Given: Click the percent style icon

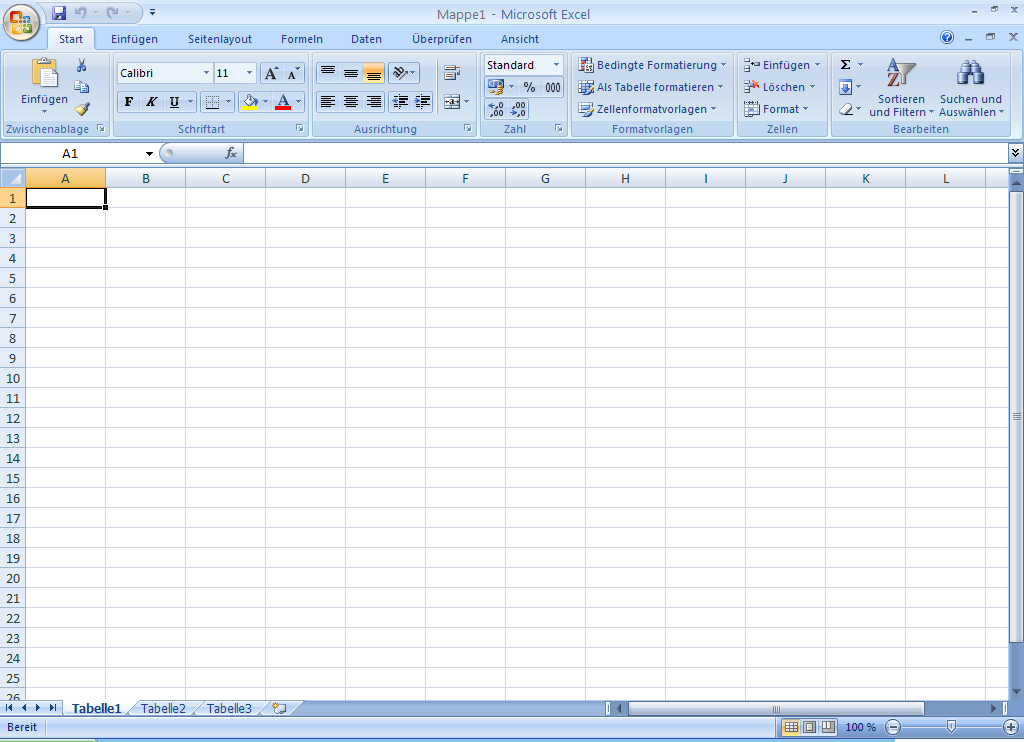Looking at the screenshot, I should (529, 87).
